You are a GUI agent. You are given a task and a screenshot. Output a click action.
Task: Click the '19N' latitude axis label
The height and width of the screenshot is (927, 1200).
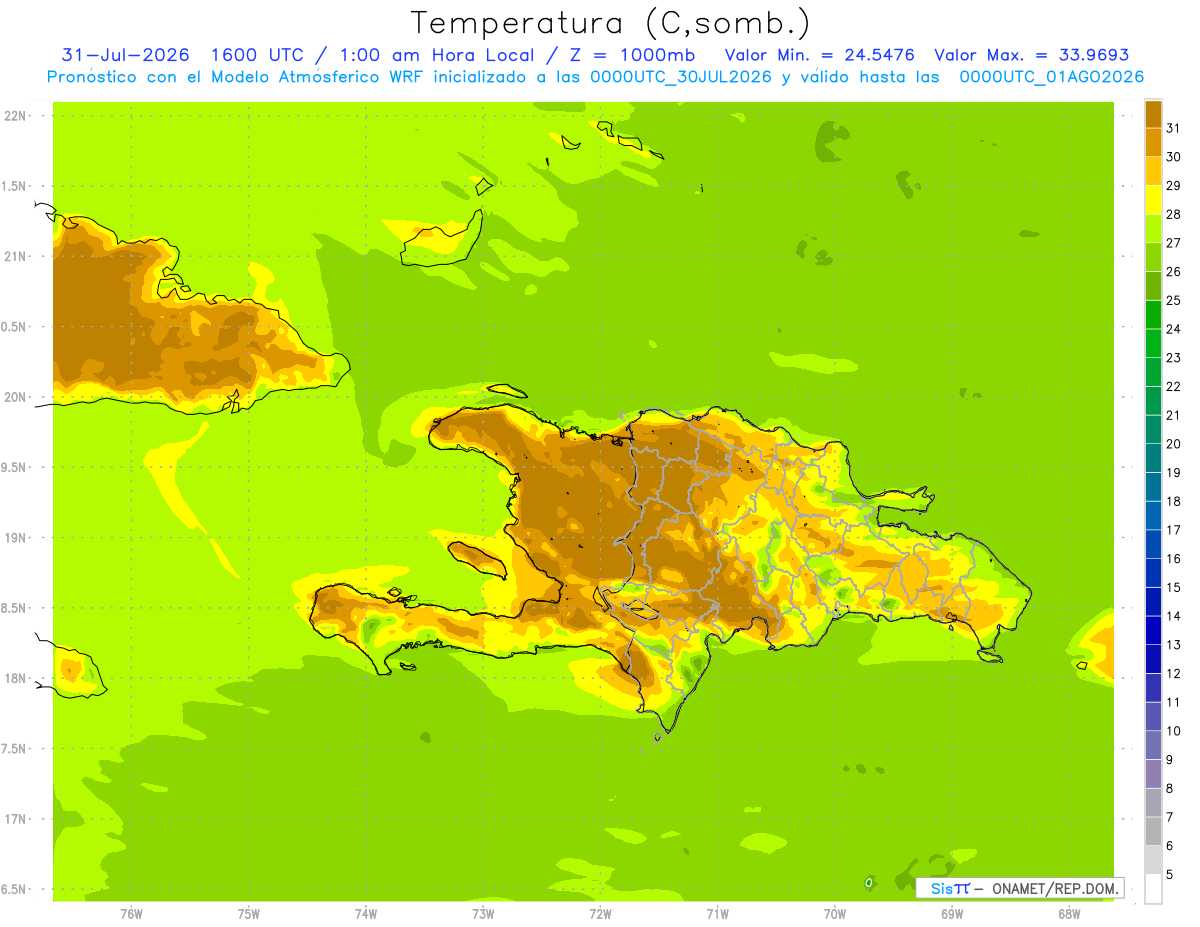(16, 538)
